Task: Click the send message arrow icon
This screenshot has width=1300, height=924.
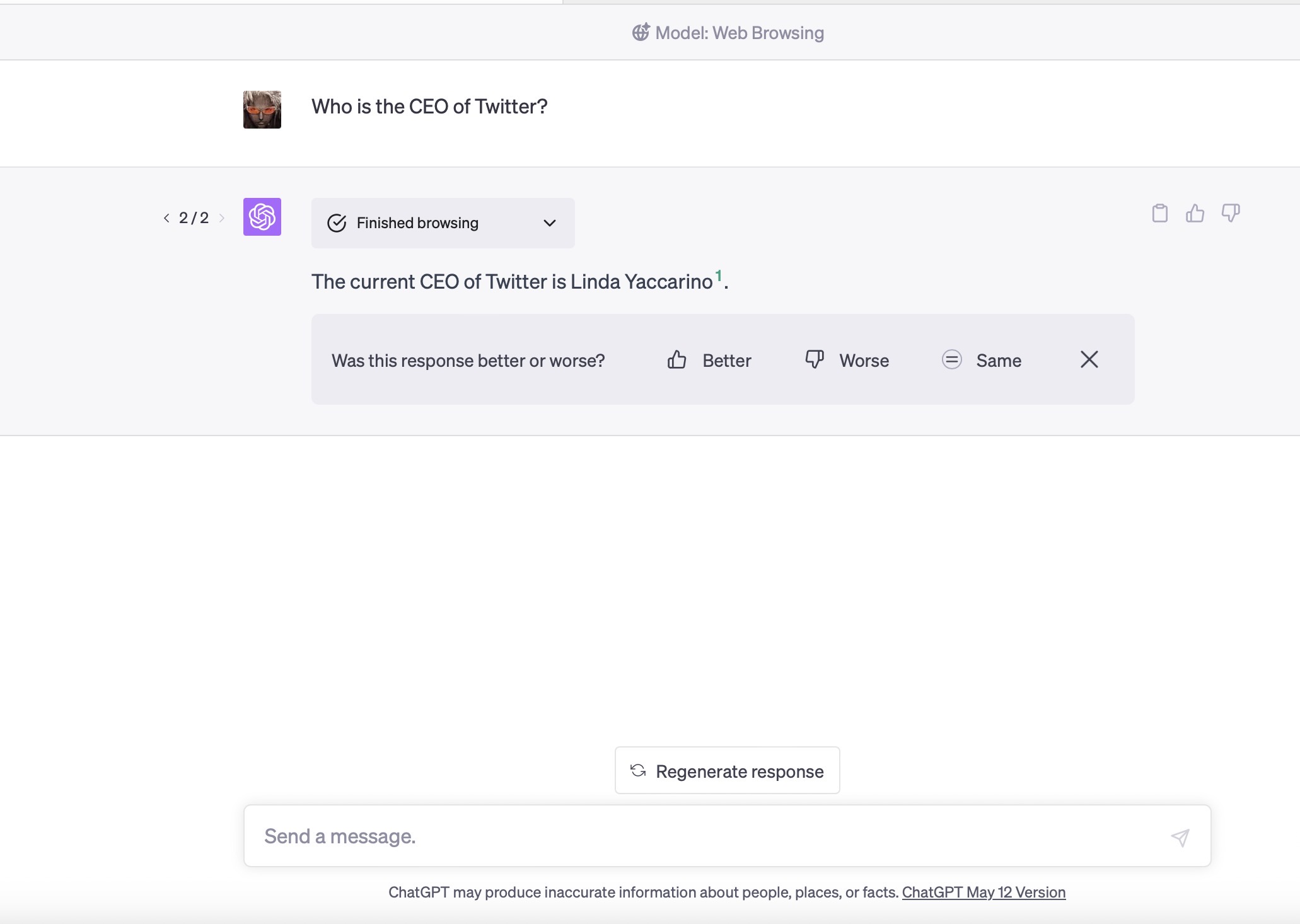Action: 1180,837
